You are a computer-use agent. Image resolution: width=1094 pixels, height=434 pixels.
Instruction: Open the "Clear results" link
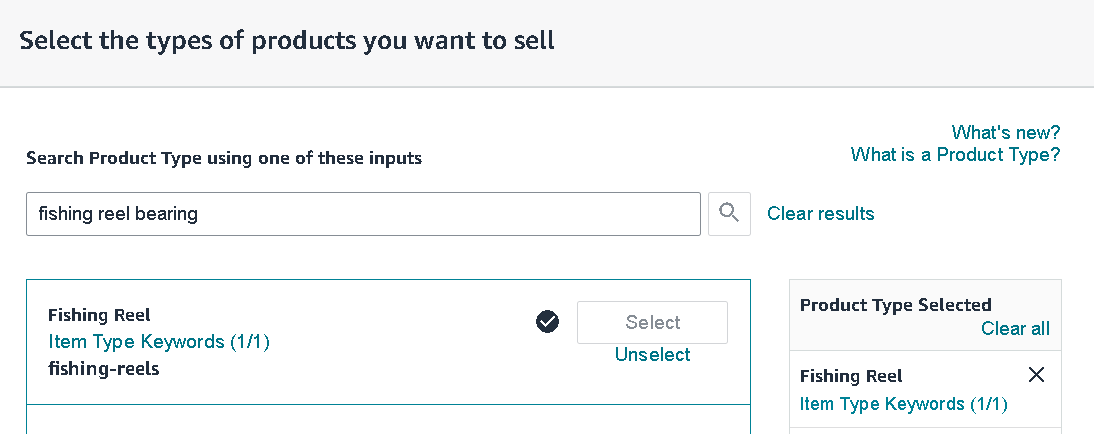[820, 213]
